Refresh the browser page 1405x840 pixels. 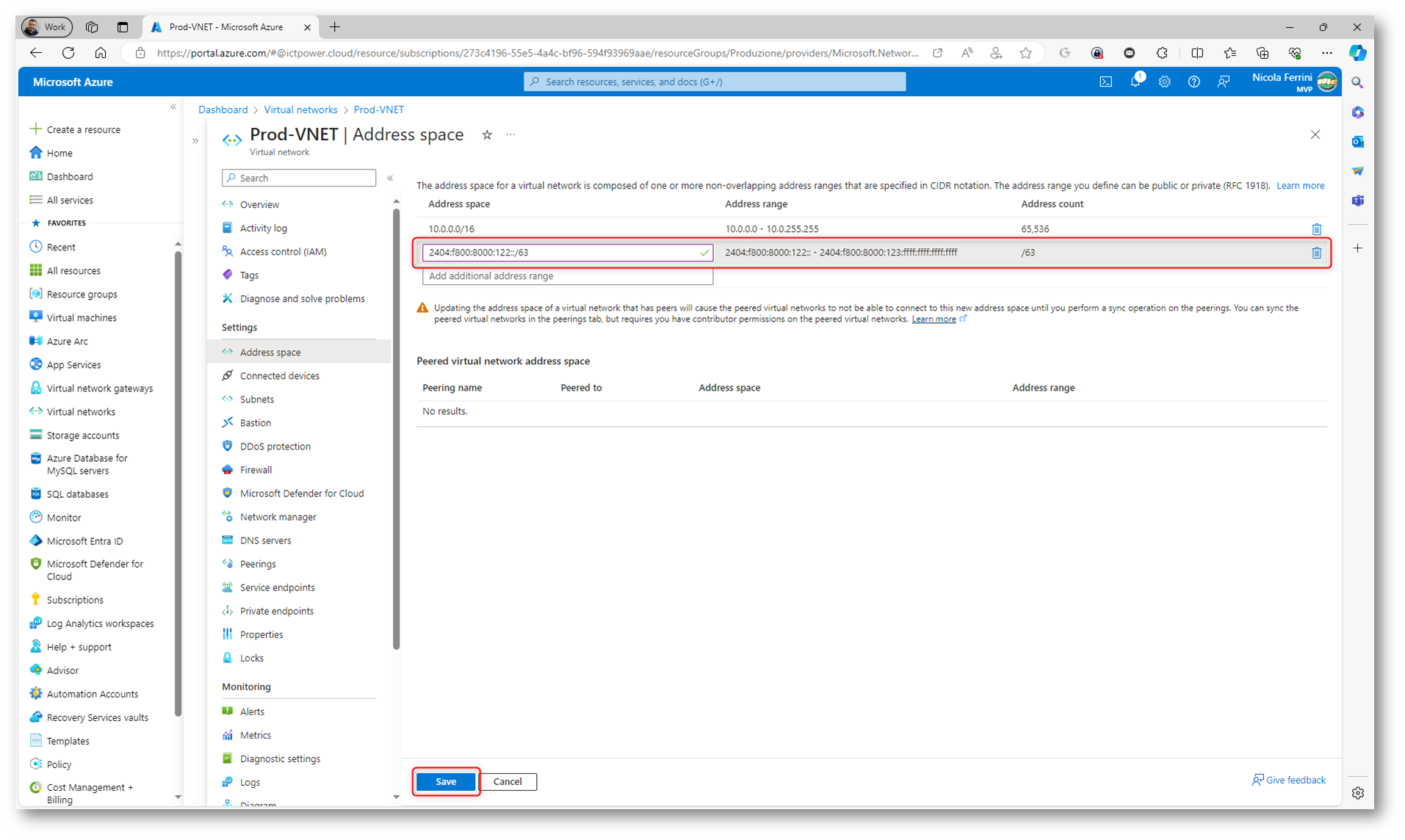pyautogui.click(x=68, y=53)
